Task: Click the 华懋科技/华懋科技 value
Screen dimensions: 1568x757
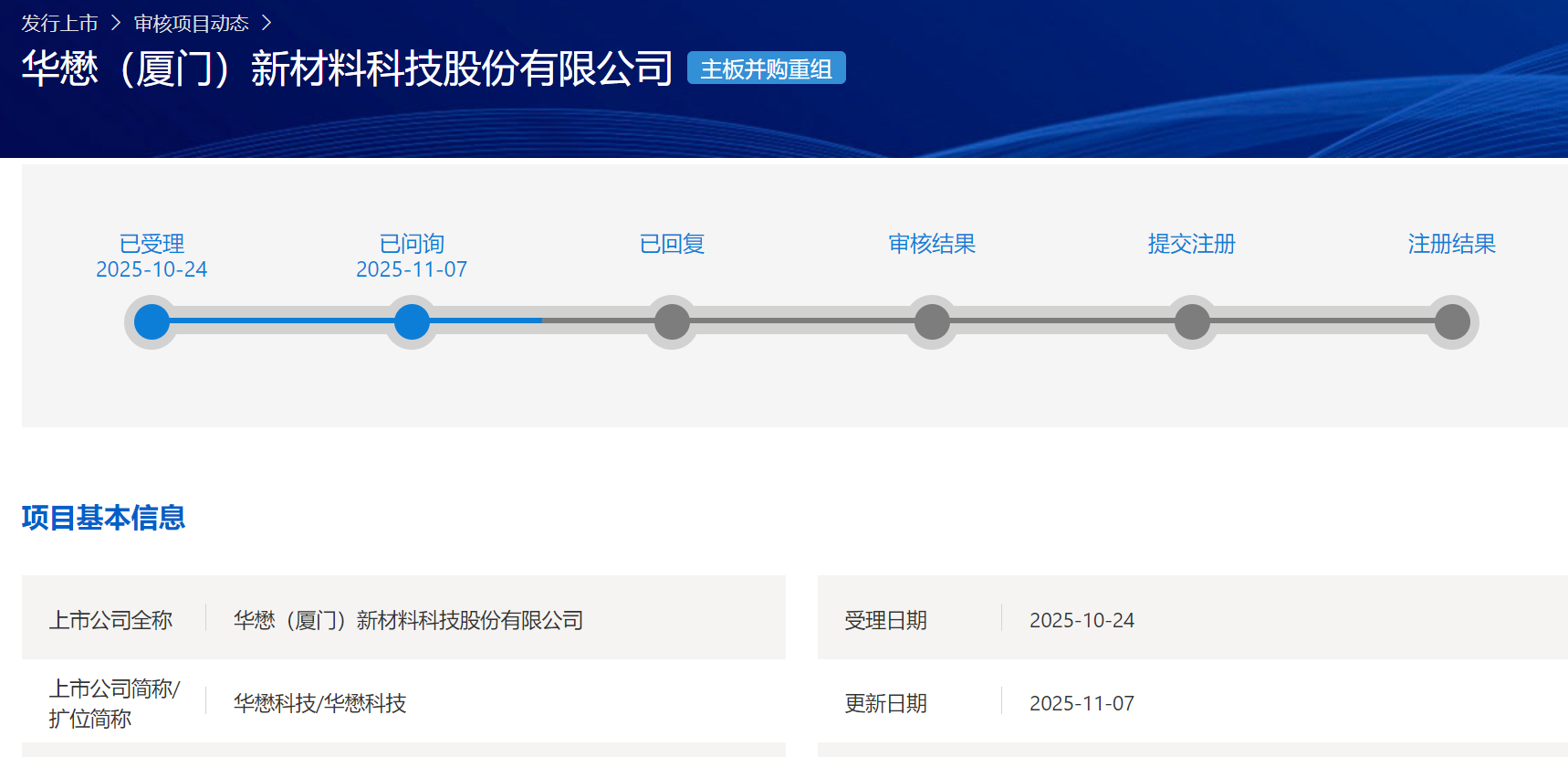Action: coord(319,703)
